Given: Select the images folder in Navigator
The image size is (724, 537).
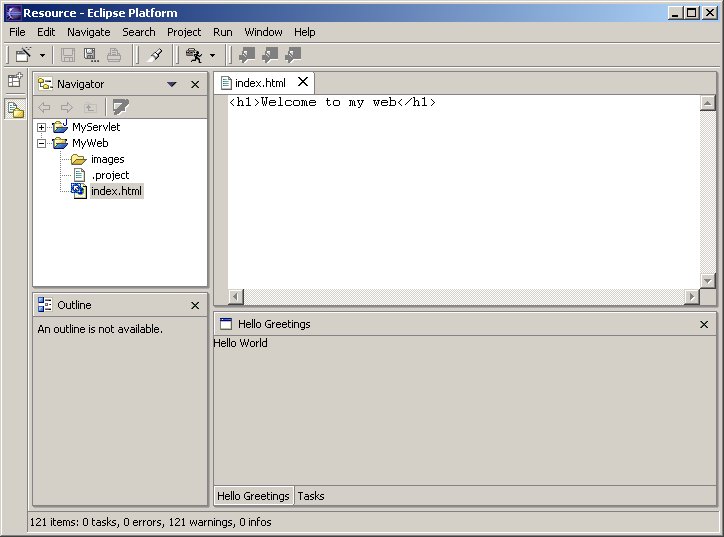Looking at the screenshot, I should click(x=107, y=159).
